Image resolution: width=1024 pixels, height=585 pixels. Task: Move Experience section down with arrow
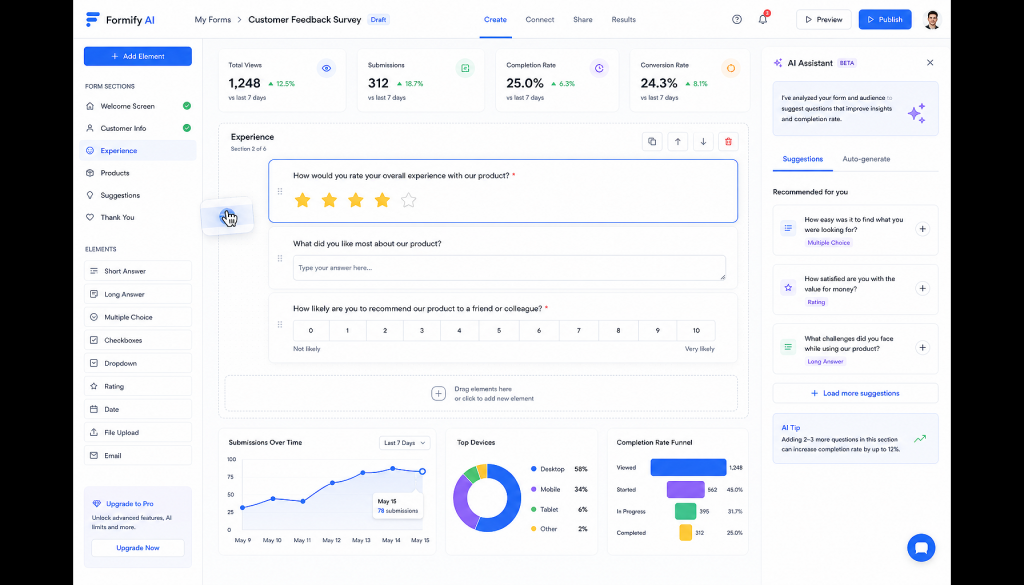click(703, 142)
